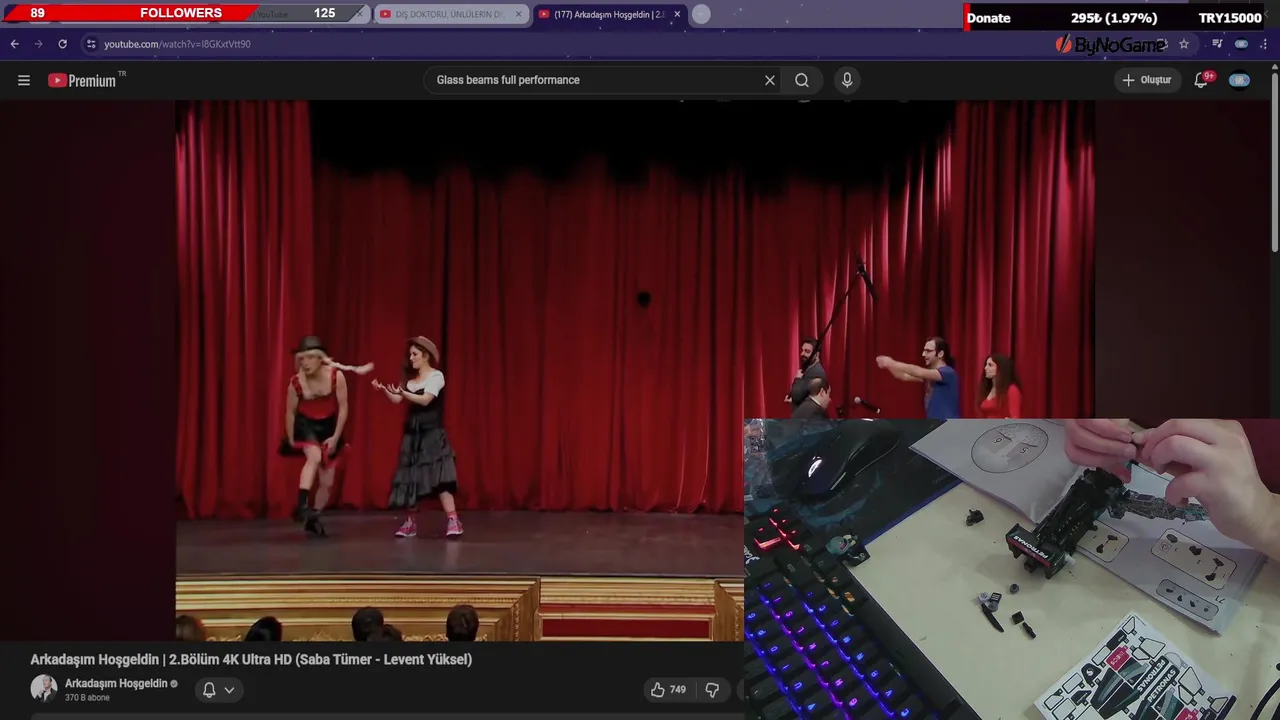Click the 370 B abone text
The width and height of the screenshot is (1280, 720).
pos(87,698)
